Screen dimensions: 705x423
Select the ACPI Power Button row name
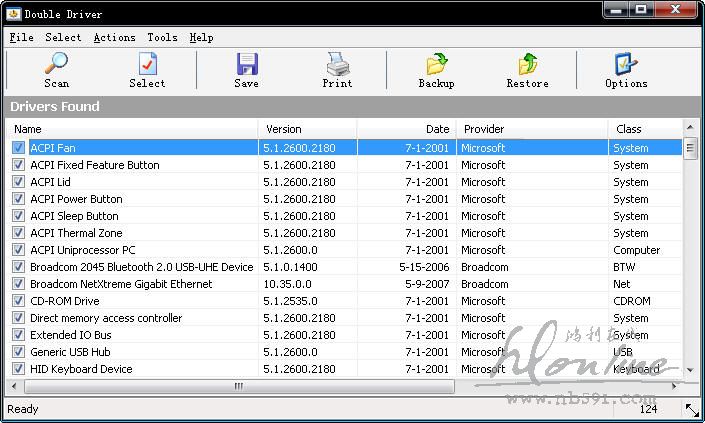pos(76,199)
